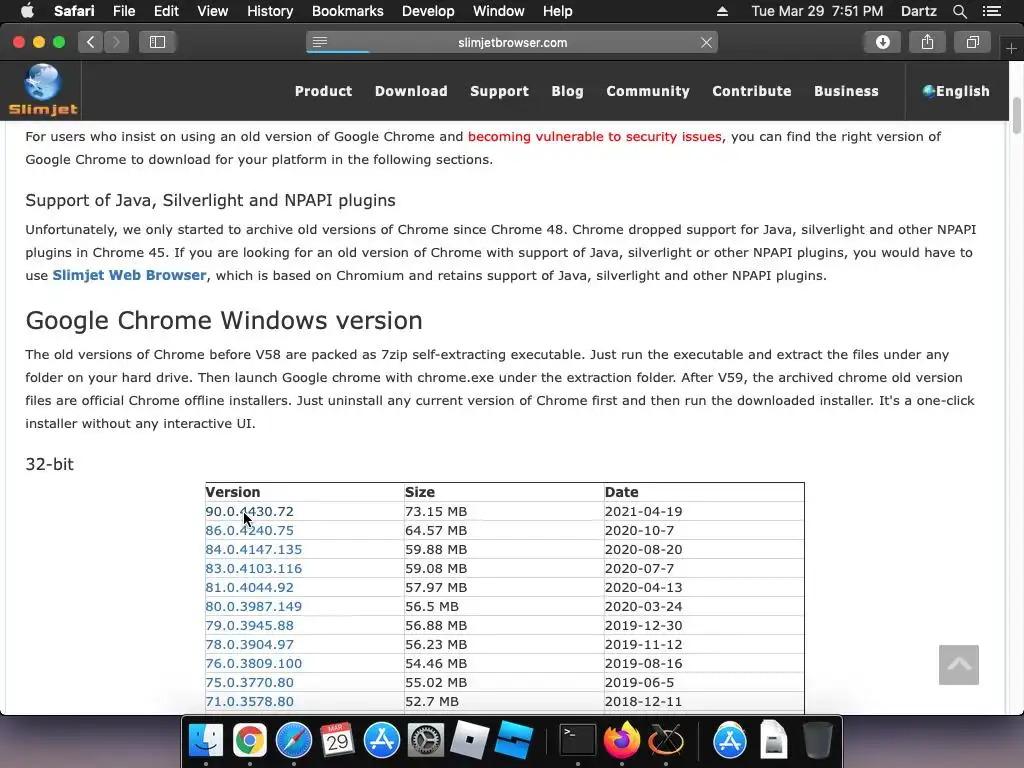1024x768 pixels.
Task: Open the Develop menu
Action: [x=428, y=11]
